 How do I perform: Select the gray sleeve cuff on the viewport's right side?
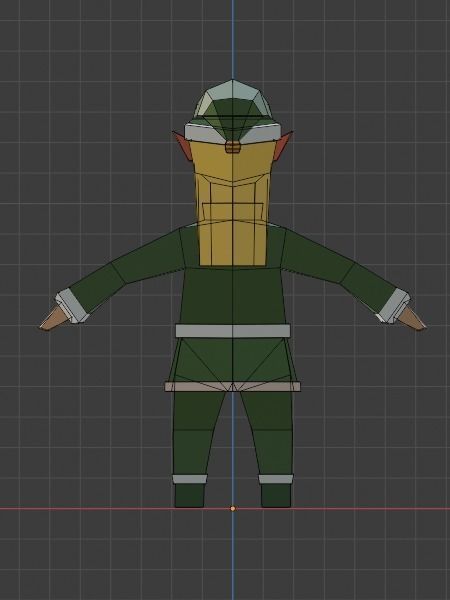[393, 306]
